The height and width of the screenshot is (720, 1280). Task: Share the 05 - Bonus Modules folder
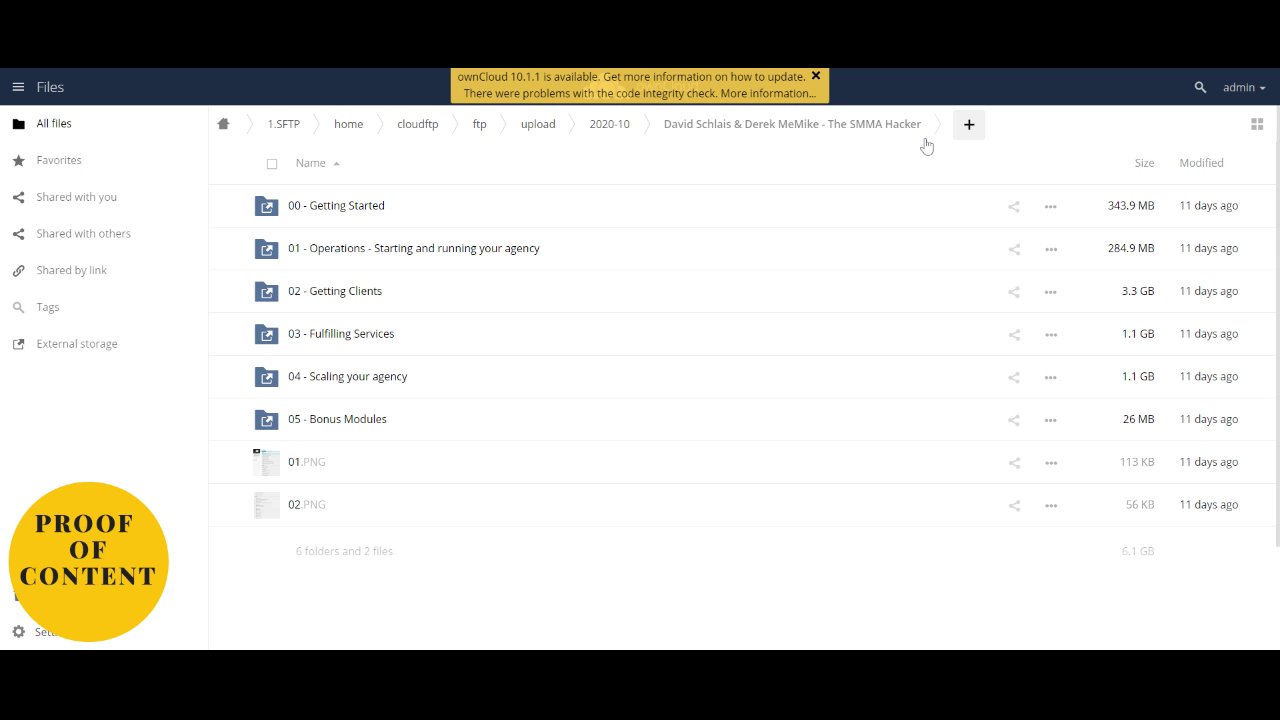(x=1014, y=420)
